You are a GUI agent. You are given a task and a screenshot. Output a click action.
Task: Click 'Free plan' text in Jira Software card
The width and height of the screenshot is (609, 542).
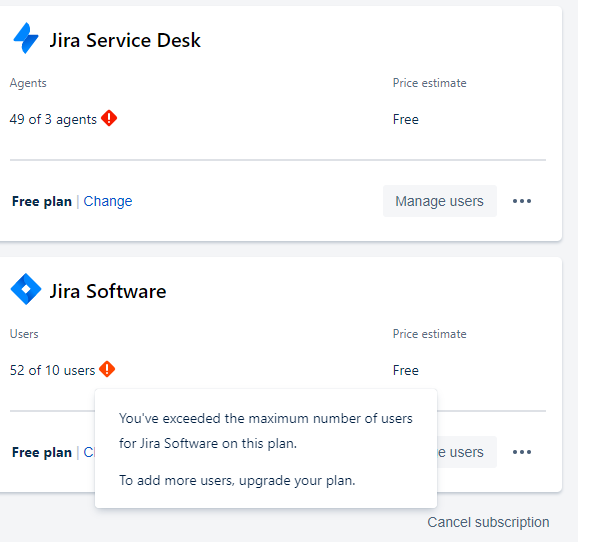click(42, 452)
